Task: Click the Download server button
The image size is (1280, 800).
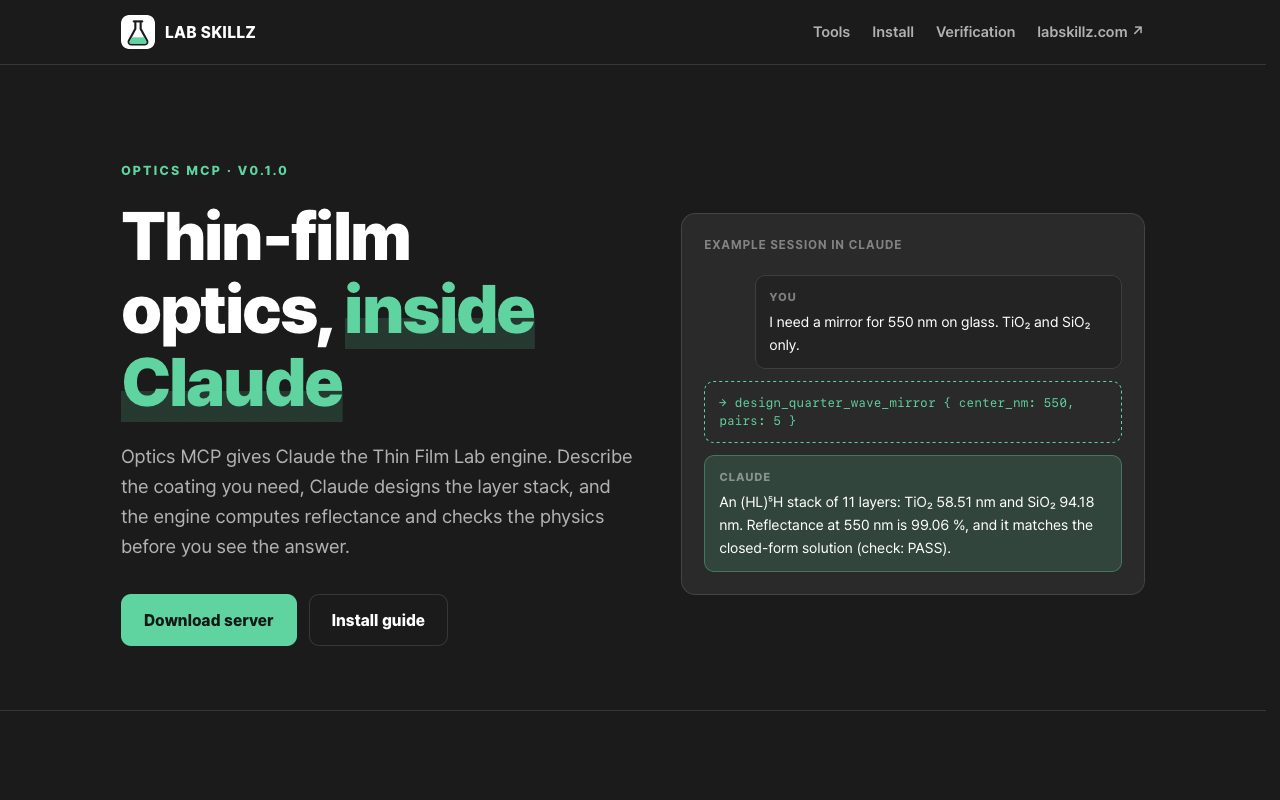Action: click(209, 620)
